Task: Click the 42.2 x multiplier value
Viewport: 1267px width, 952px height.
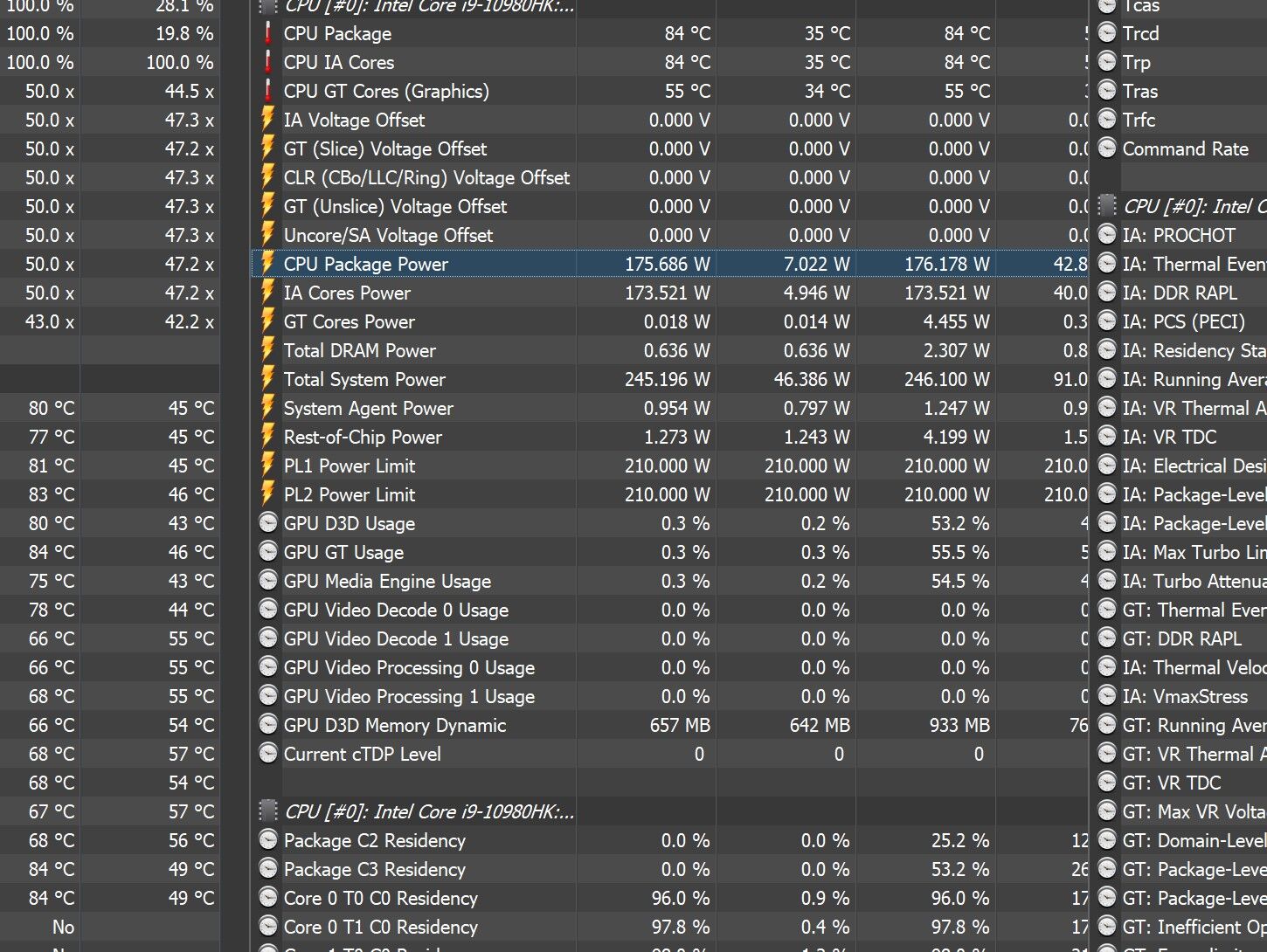Action: (x=190, y=321)
